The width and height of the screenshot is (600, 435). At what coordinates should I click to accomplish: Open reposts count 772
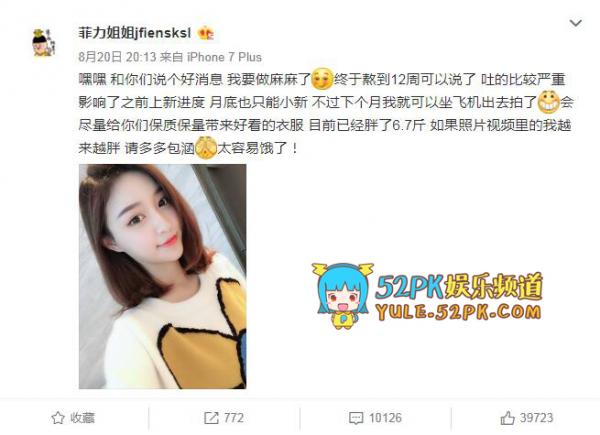tap(224, 418)
